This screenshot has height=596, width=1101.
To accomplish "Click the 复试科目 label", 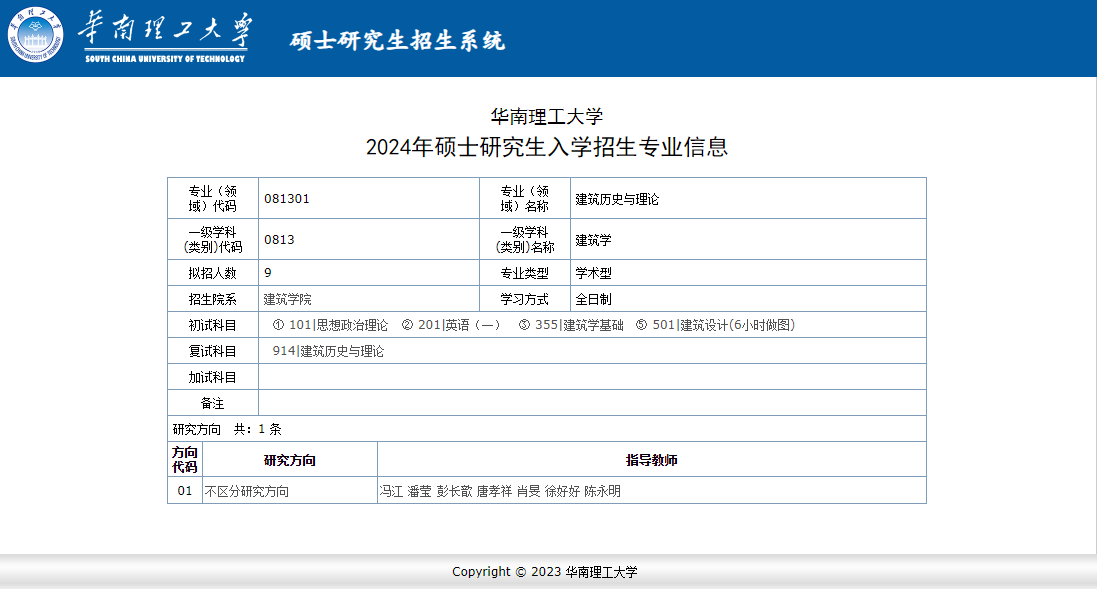I will click(213, 351).
